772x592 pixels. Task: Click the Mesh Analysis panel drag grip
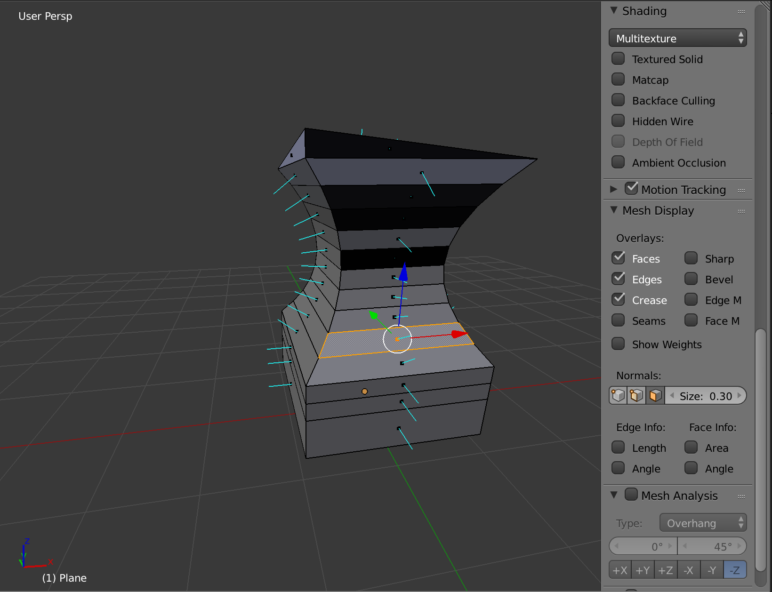tap(741, 496)
